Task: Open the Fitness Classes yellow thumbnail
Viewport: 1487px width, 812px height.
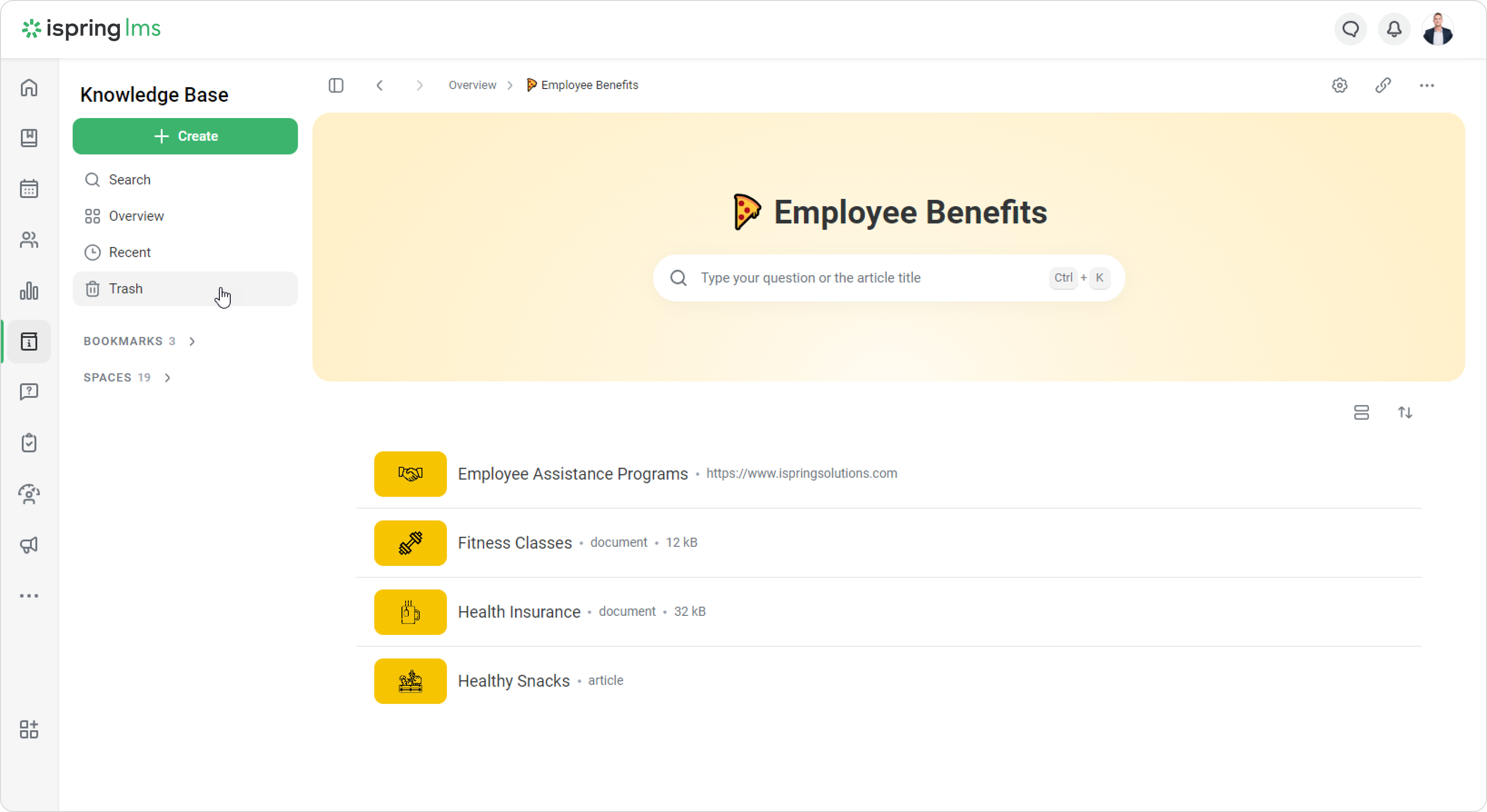Action: click(410, 543)
